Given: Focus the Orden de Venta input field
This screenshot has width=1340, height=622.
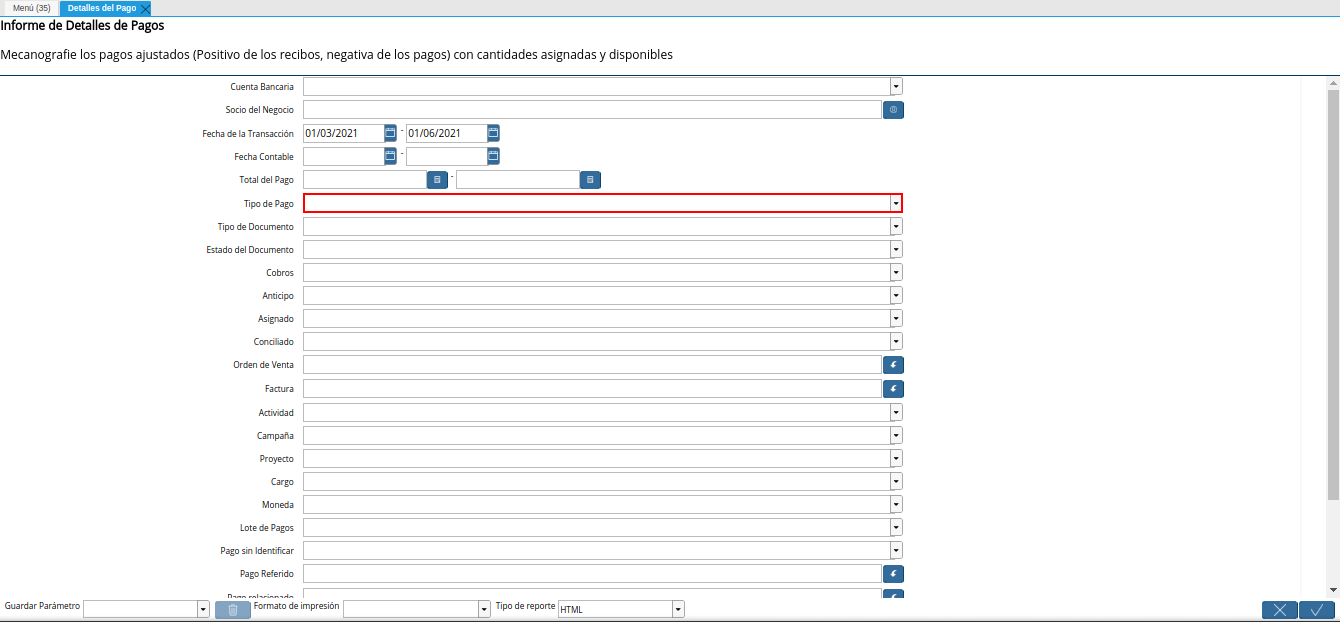Looking at the screenshot, I should coord(592,365).
